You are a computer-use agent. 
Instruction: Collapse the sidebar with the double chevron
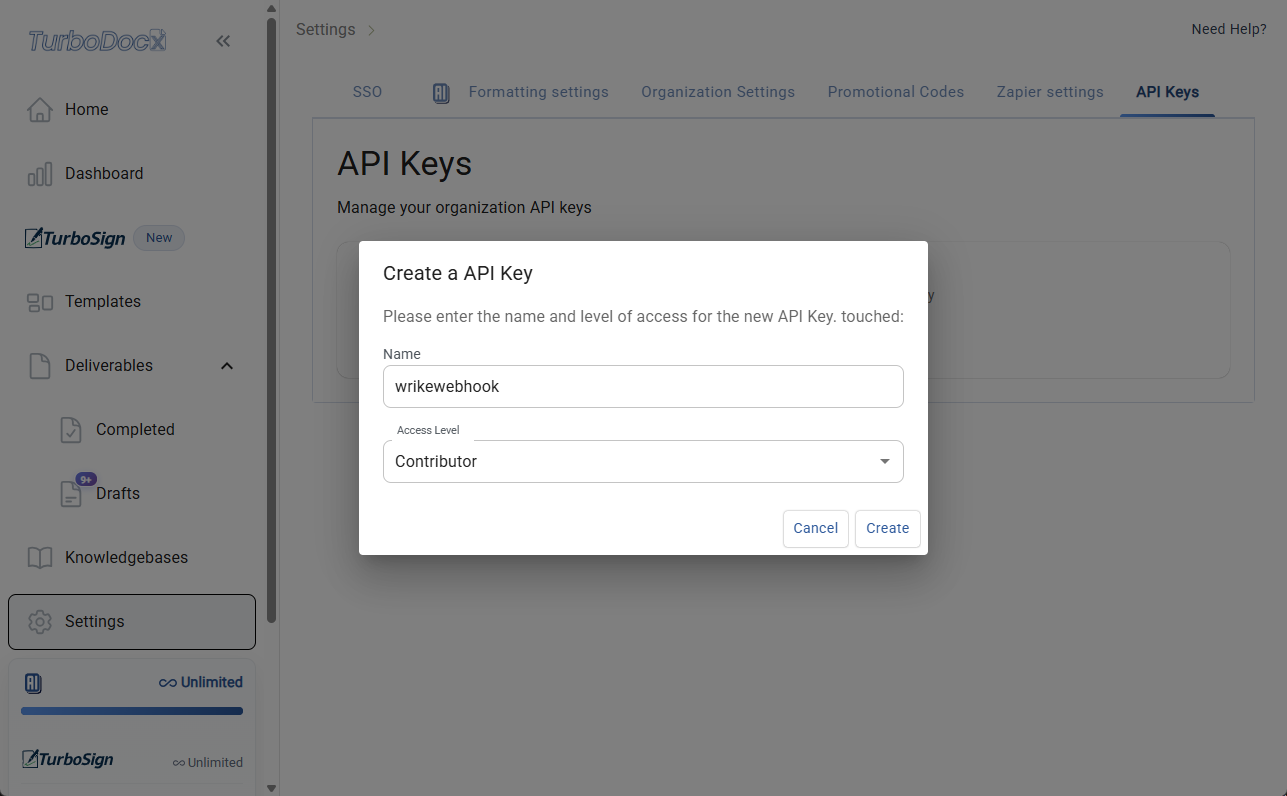pyautogui.click(x=223, y=41)
